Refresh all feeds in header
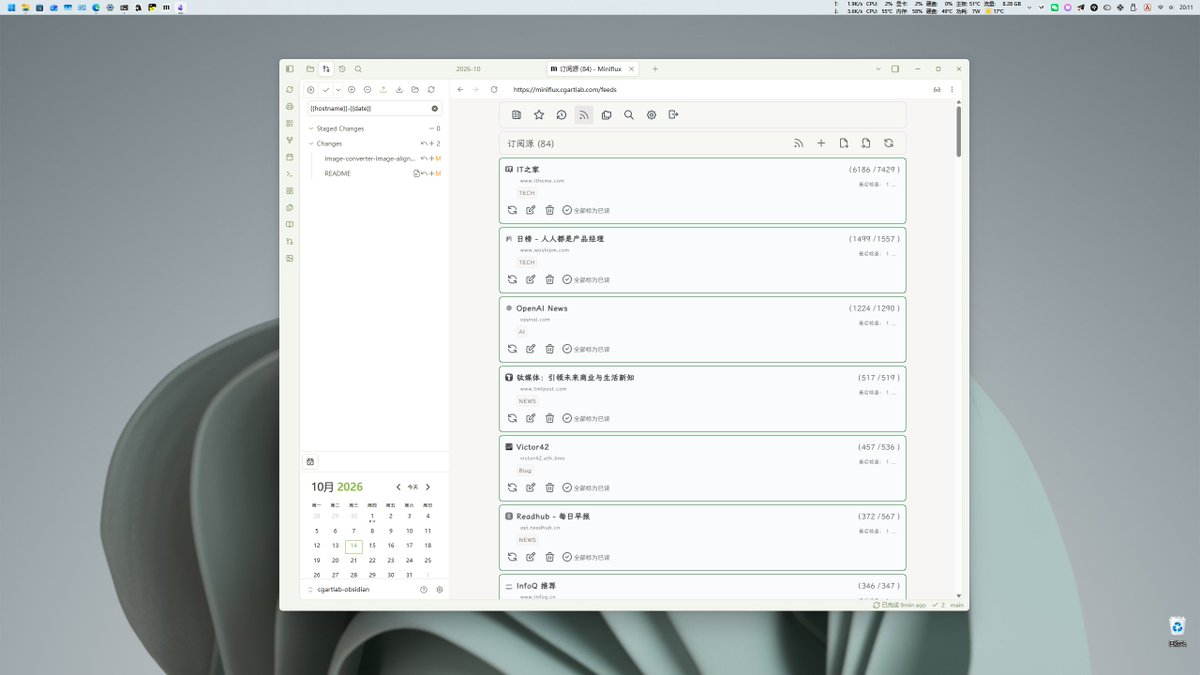Viewport: 1200px width, 675px height. click(888, 143)
